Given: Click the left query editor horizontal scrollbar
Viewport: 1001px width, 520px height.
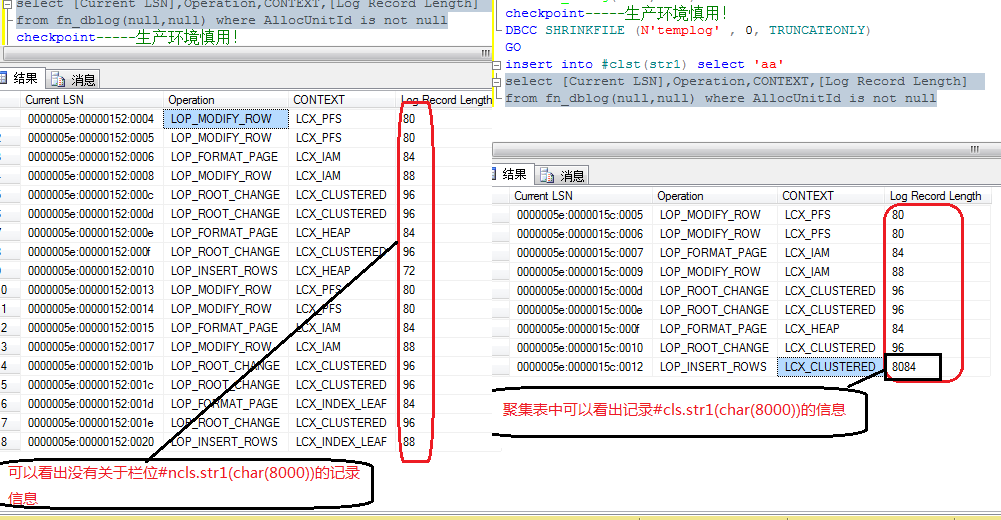Looking at the screenshot, I should (248, 53).
